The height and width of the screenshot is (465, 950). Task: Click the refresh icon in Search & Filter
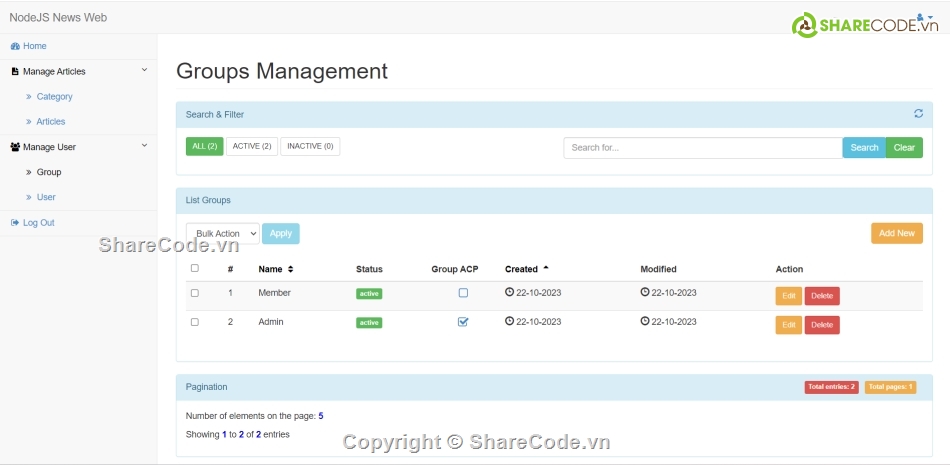click(x=918, y=114)
